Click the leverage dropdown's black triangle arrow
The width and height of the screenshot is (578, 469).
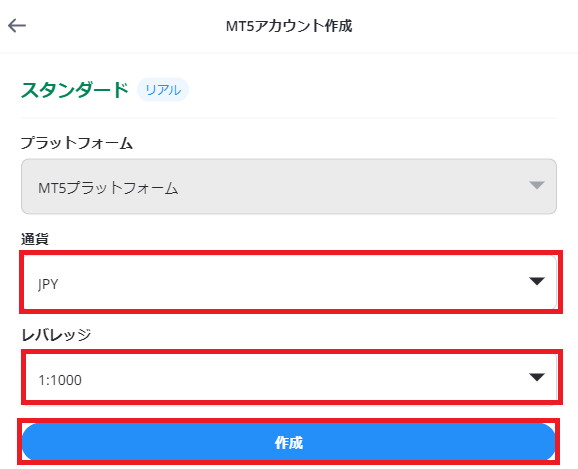point(537,377)
